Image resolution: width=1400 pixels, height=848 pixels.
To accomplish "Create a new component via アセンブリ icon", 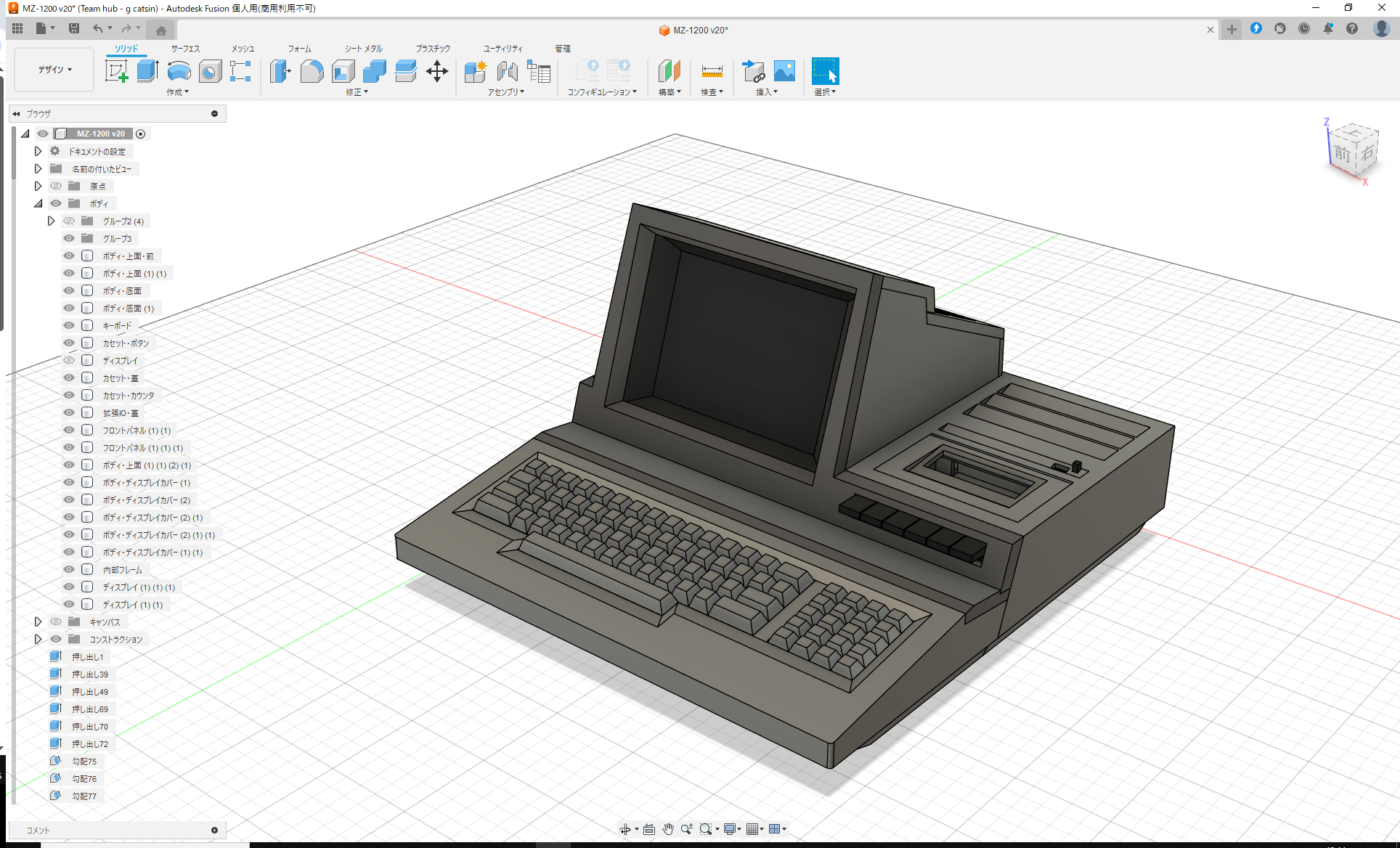I will (x=476, y=71).
